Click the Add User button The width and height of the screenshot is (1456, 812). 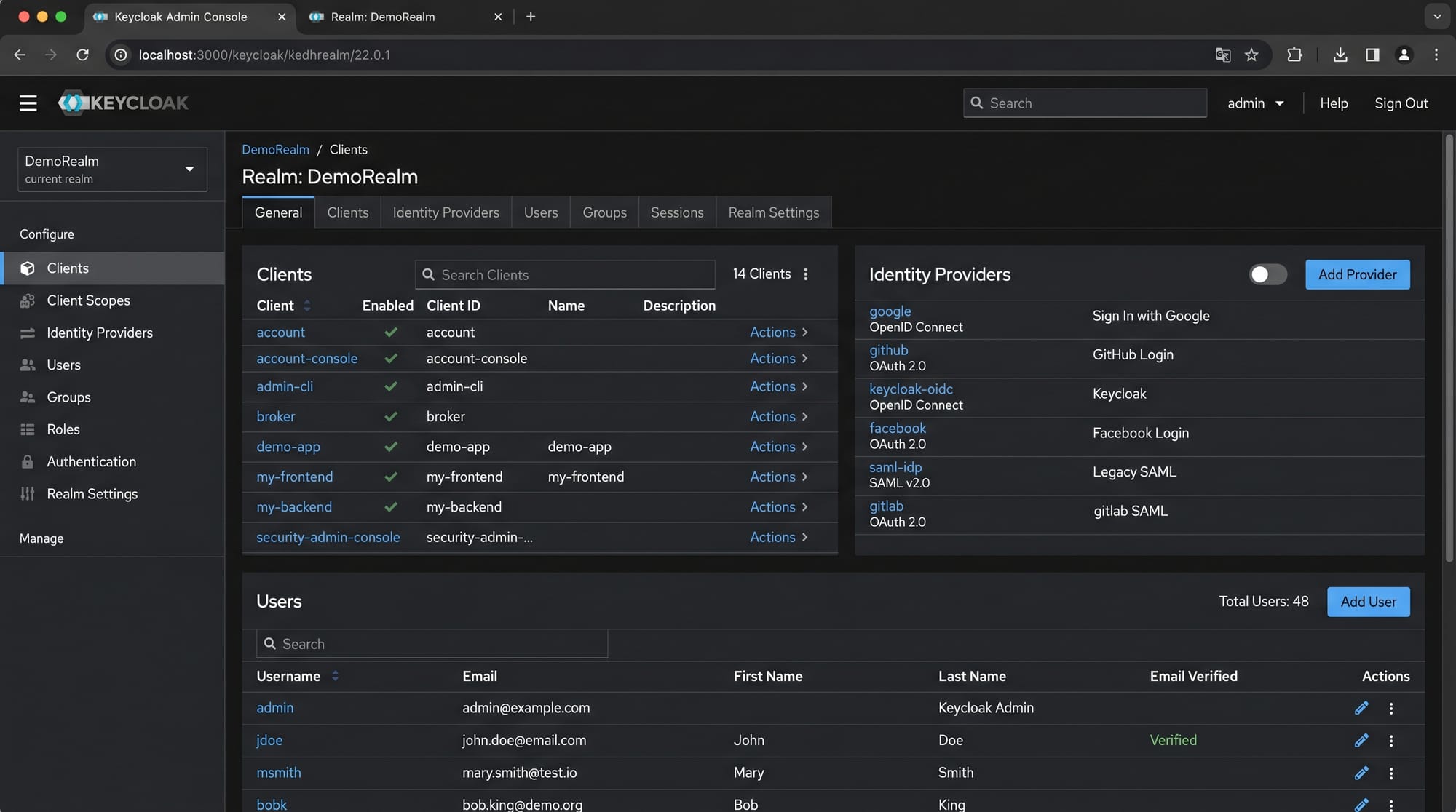1368,602
